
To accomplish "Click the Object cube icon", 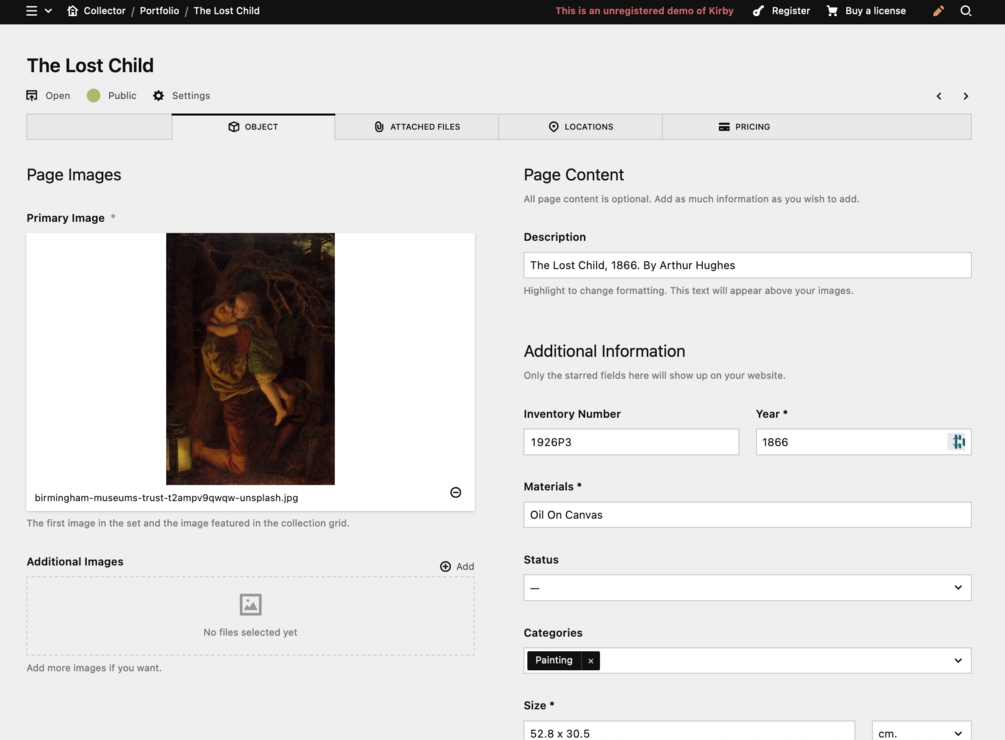I will click(x=233, y=127).
